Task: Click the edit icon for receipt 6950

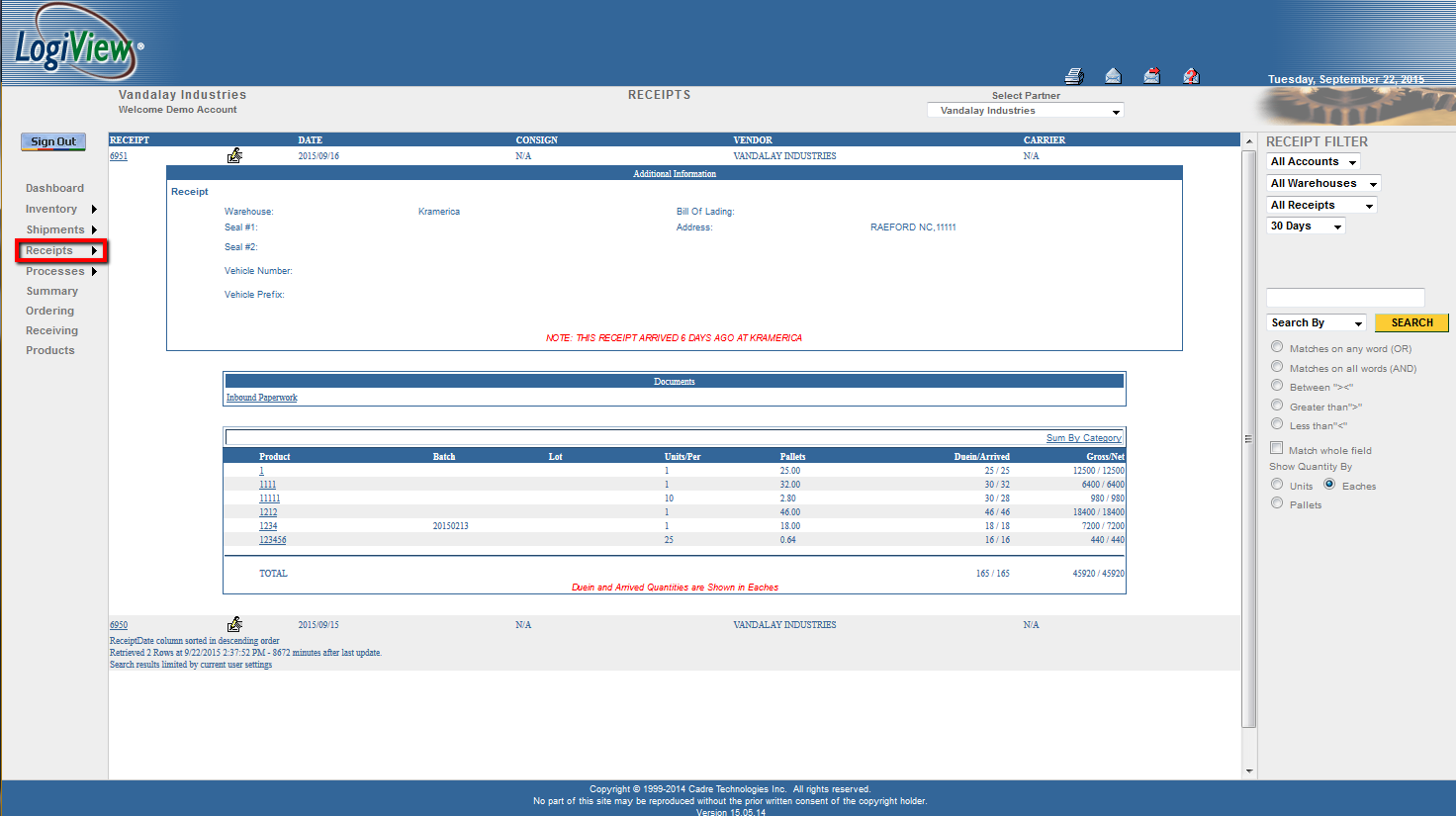Action: [234, 624]
